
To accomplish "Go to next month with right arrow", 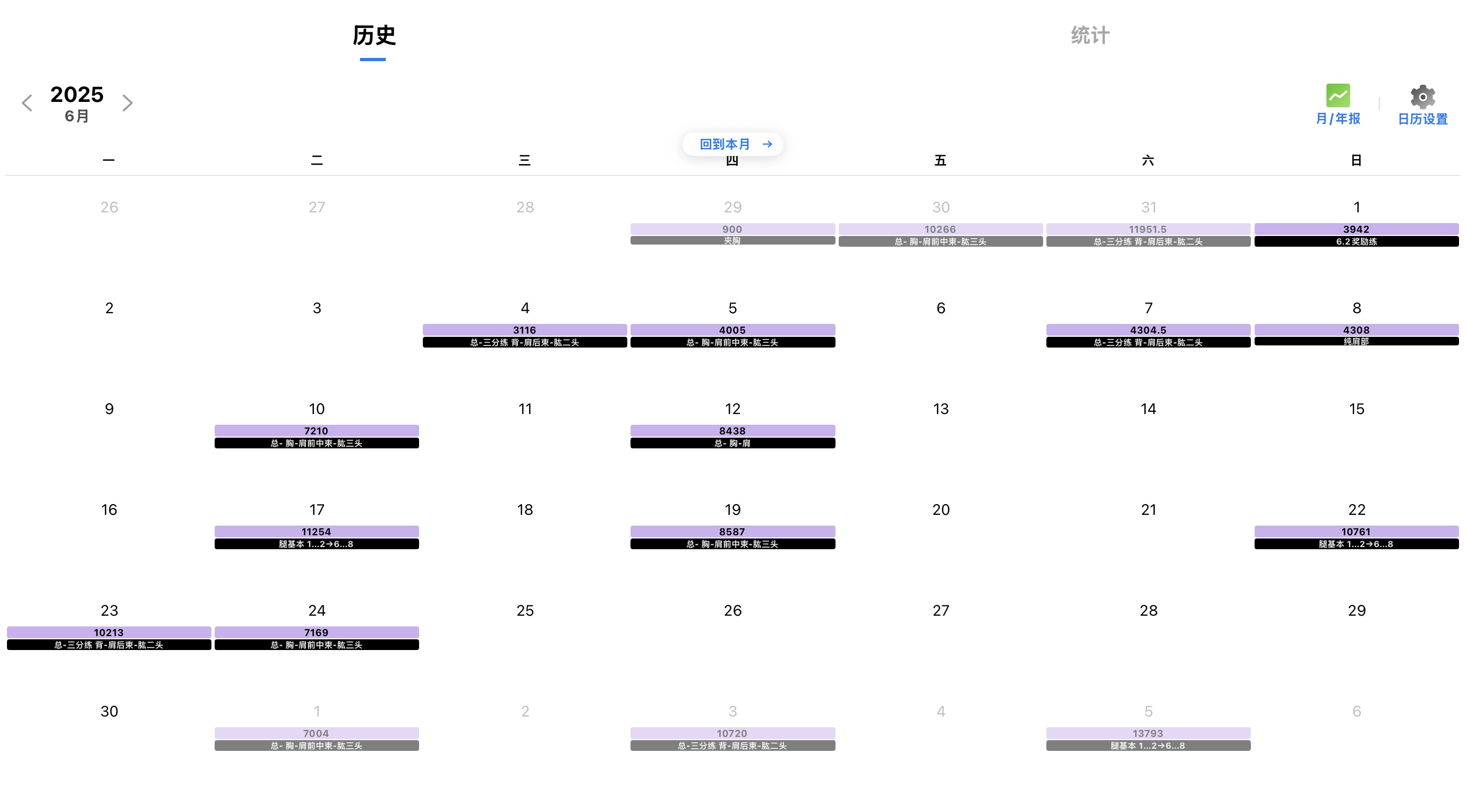I will tap(127, 103).
